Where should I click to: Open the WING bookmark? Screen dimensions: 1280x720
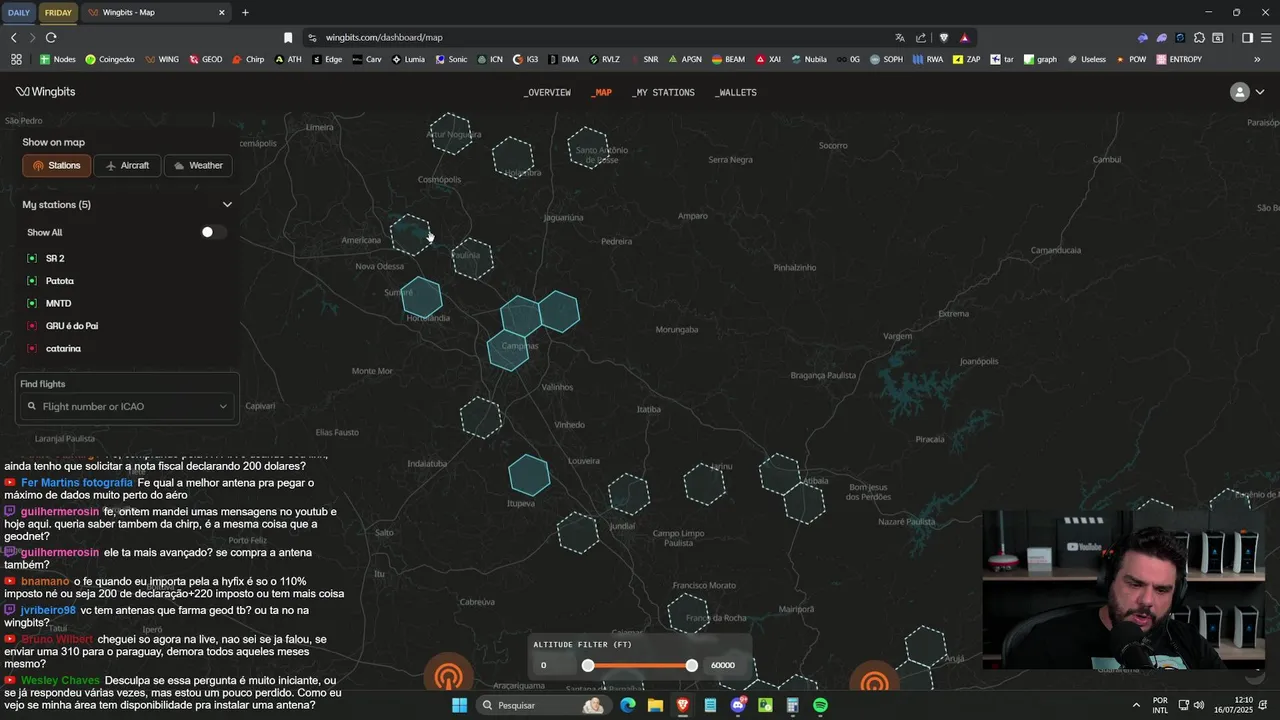pyautogui.click(x=162, y=59)
